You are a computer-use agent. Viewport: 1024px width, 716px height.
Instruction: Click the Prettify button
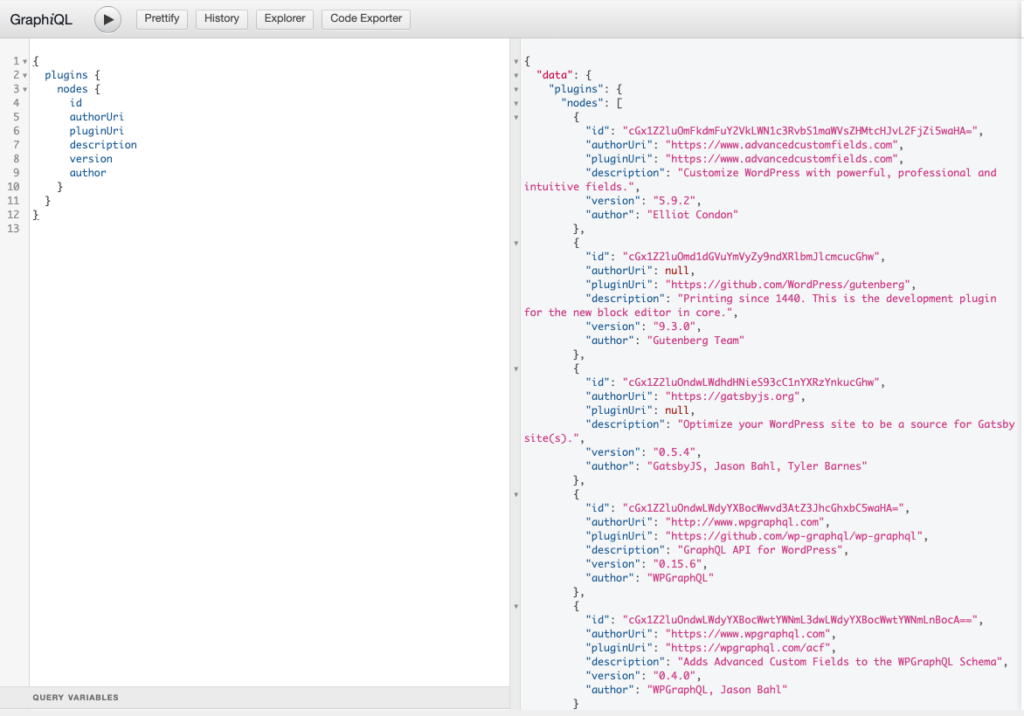click(x=162, y=19)
